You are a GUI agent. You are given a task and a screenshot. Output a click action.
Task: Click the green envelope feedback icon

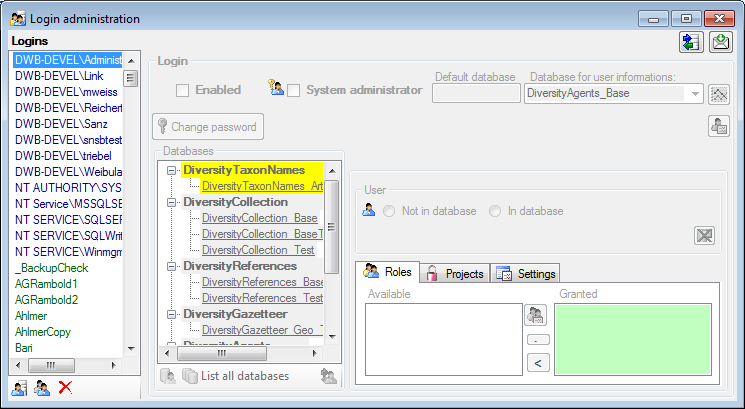click(720, 42)
